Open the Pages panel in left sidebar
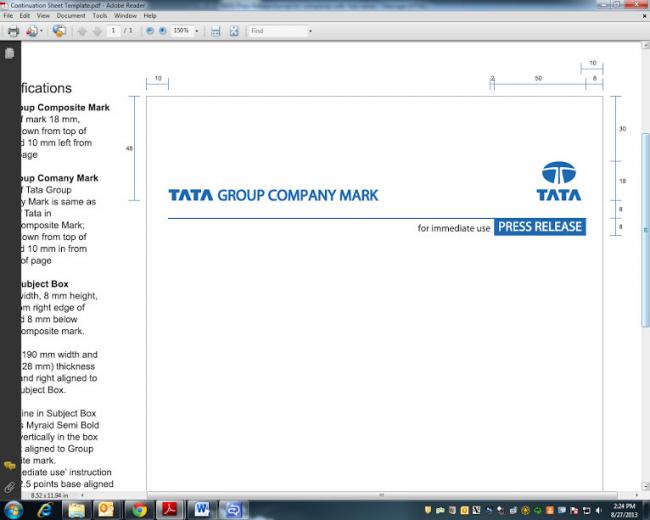Image resolution: width=650 pixels, height=520 pixels. [9, 53]
